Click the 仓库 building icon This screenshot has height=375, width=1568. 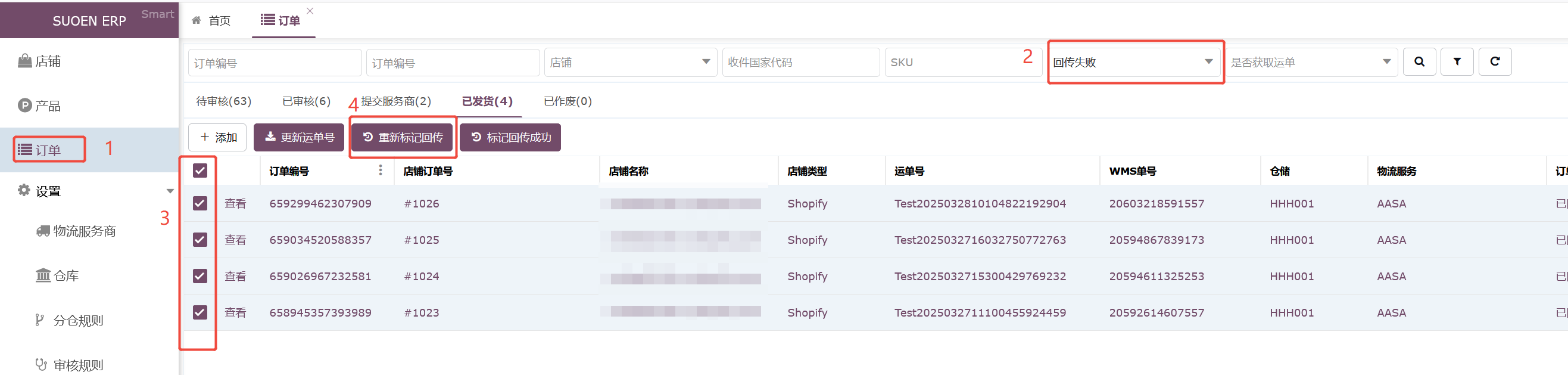43,275
